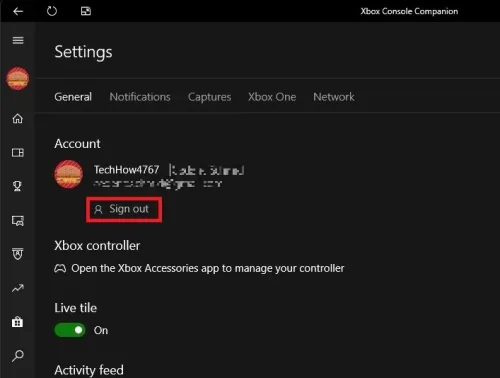
Task: Select the General settings tab
Action: click(x=73, y=97)
